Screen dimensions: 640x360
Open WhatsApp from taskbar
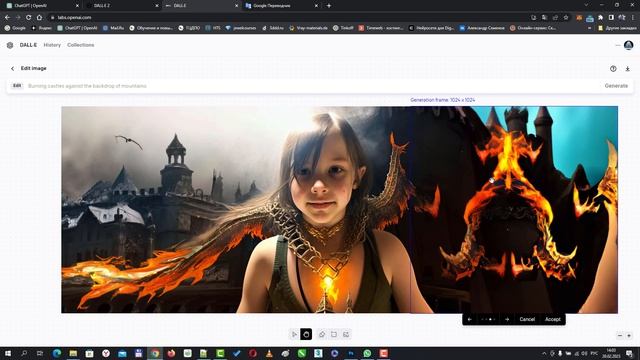[x=367, y=353]
